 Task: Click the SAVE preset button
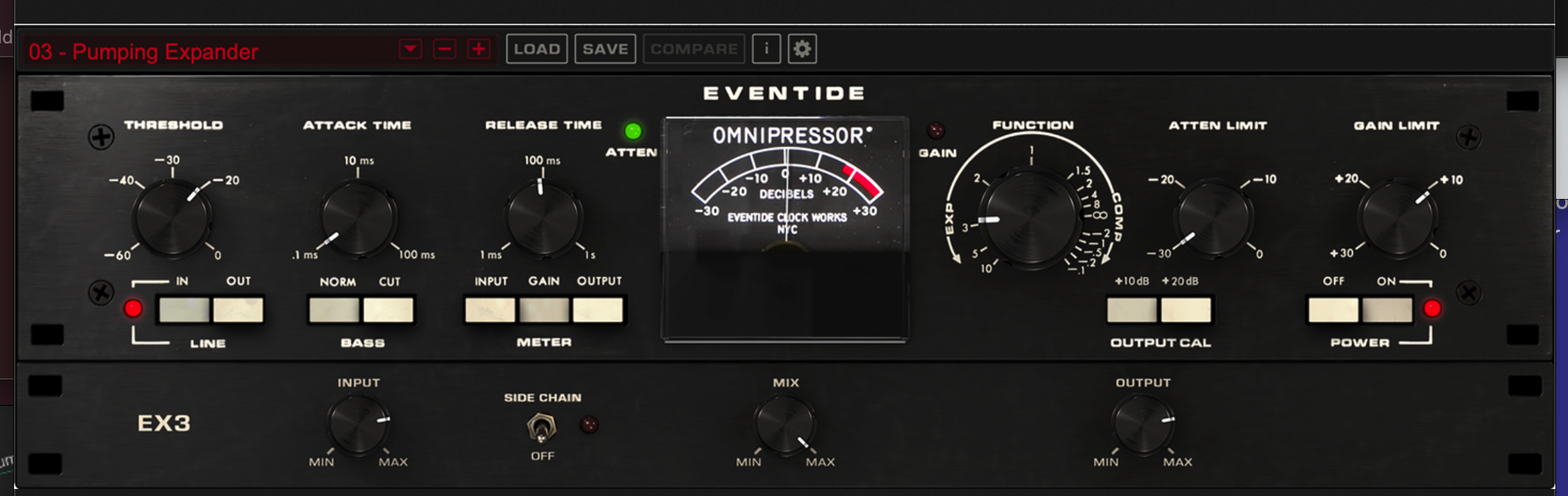pyautogui.click(x=605, y=49)
